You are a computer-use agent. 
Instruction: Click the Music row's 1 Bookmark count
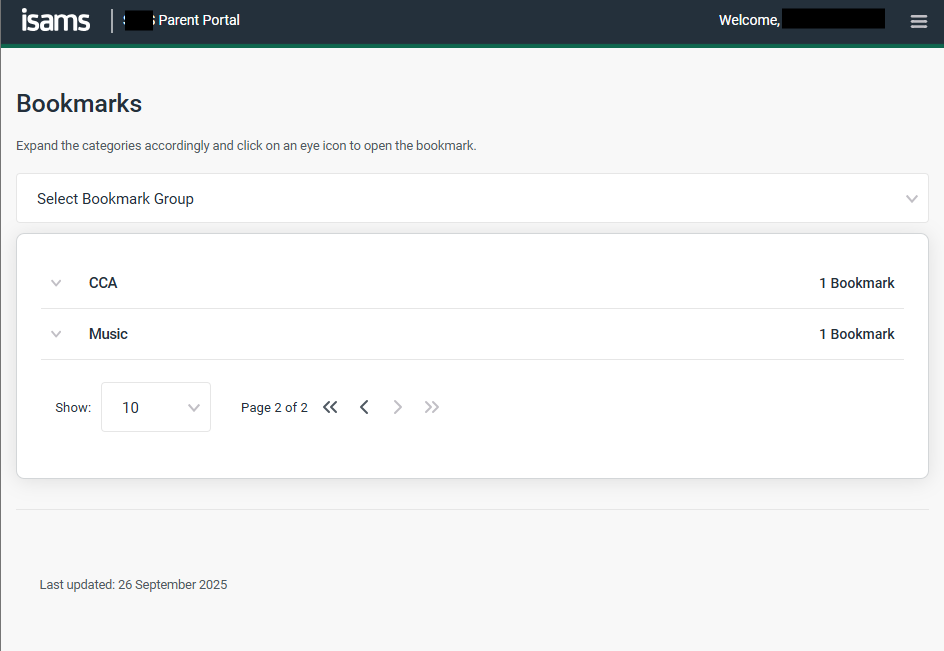pos(856,334)
